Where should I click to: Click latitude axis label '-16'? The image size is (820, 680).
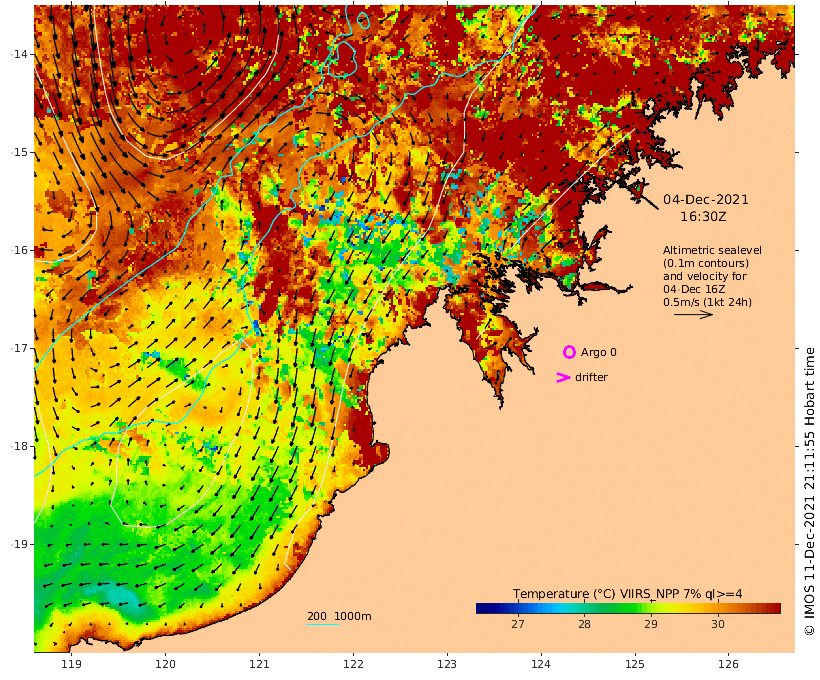tap(19, 250)
